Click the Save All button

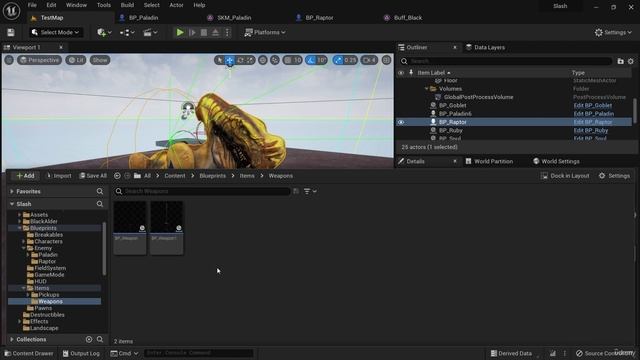pos(93,176)
